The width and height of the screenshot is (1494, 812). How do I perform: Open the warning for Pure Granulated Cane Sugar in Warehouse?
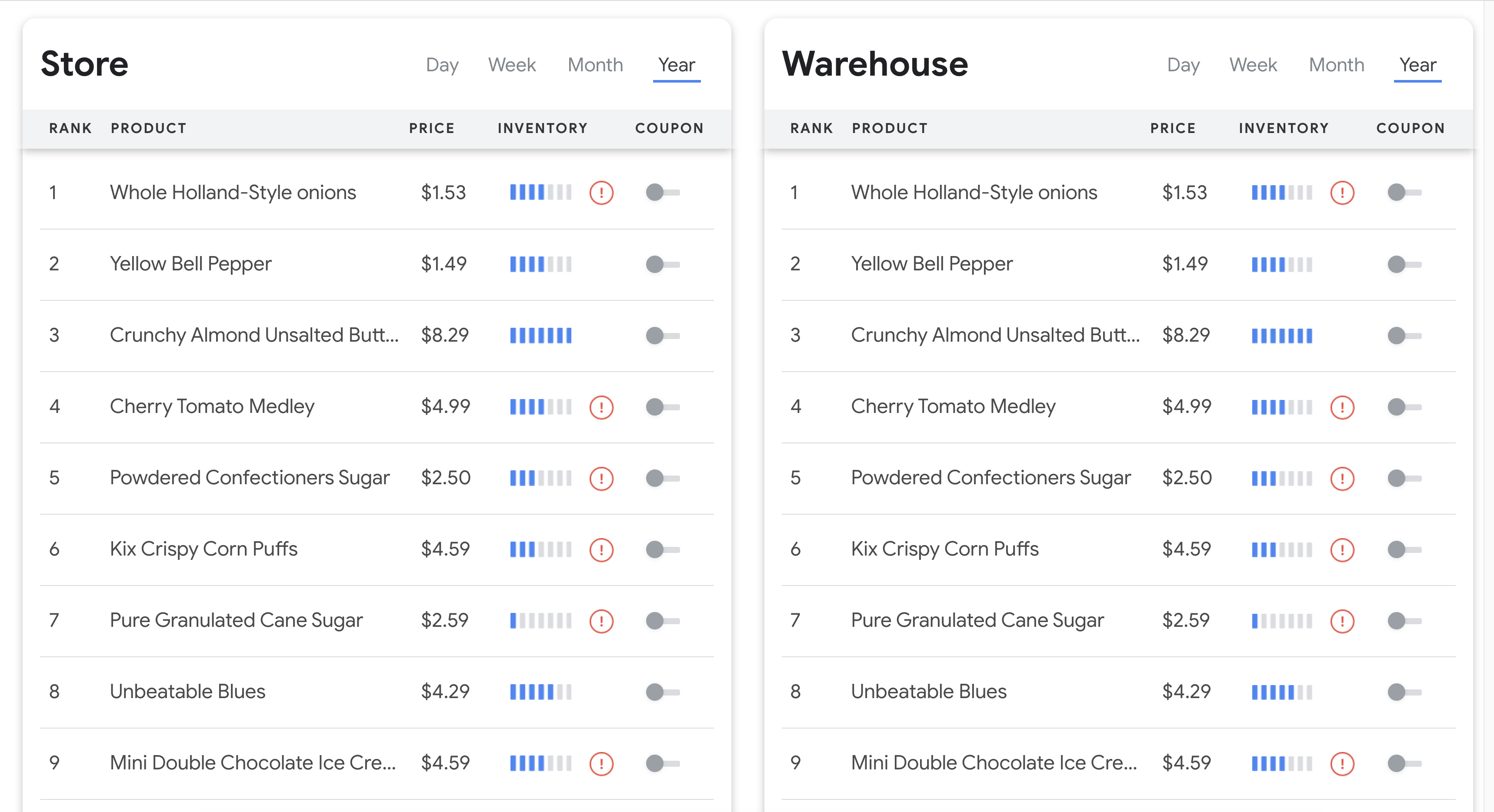coord(1342,620)
